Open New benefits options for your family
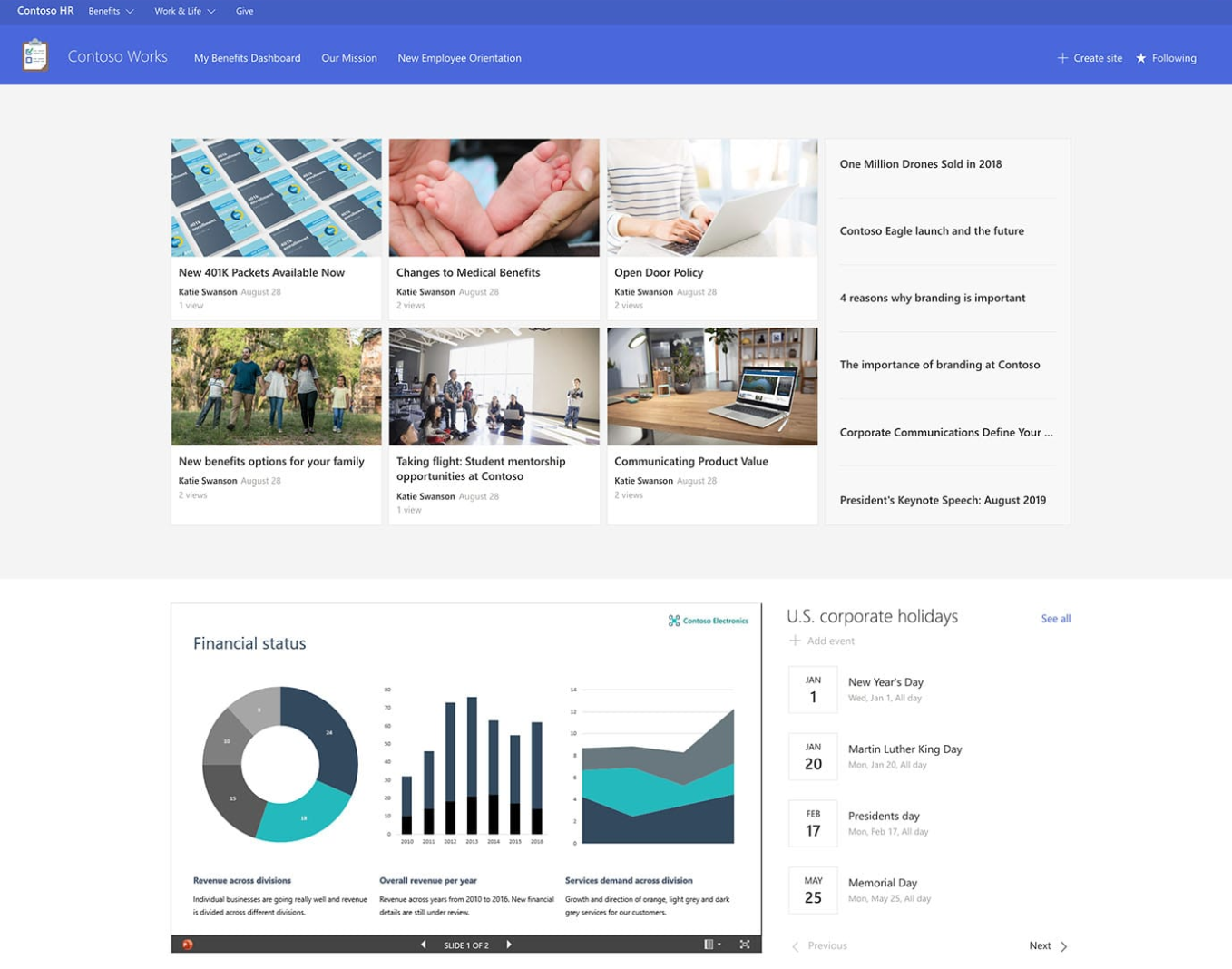Viewport: 1232px width, 969px height. point(271,461)
